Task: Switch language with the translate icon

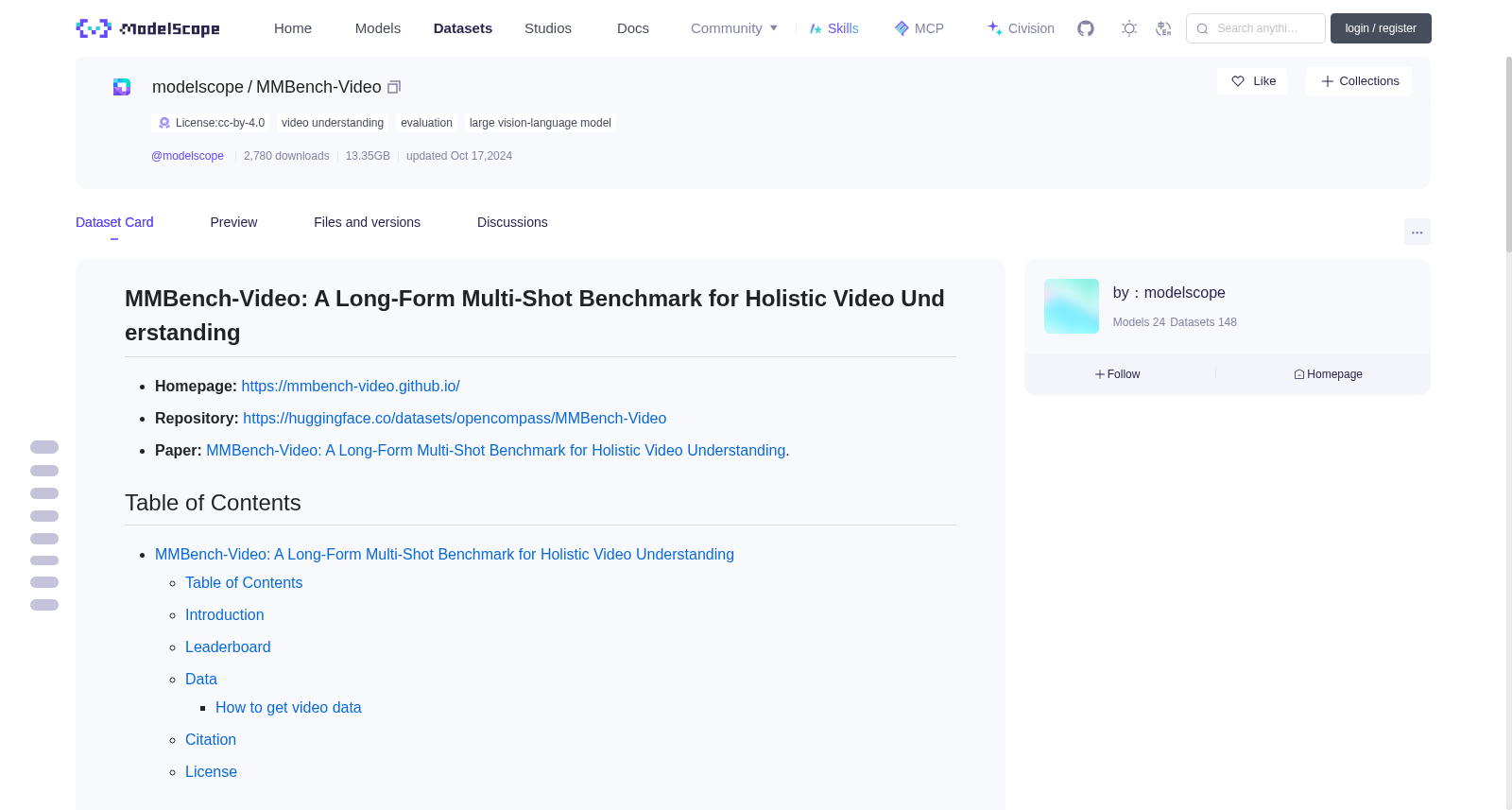Action: (1163, 28)
